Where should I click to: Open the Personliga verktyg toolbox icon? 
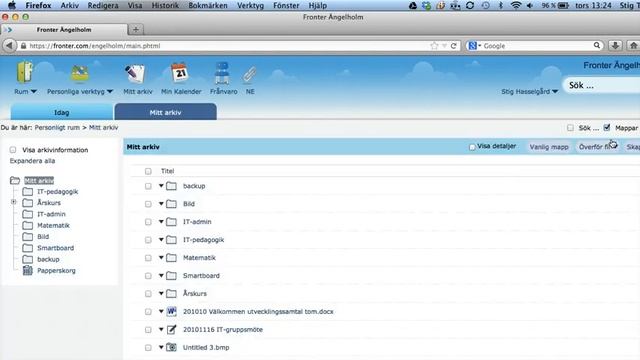(x=80, y=73)
